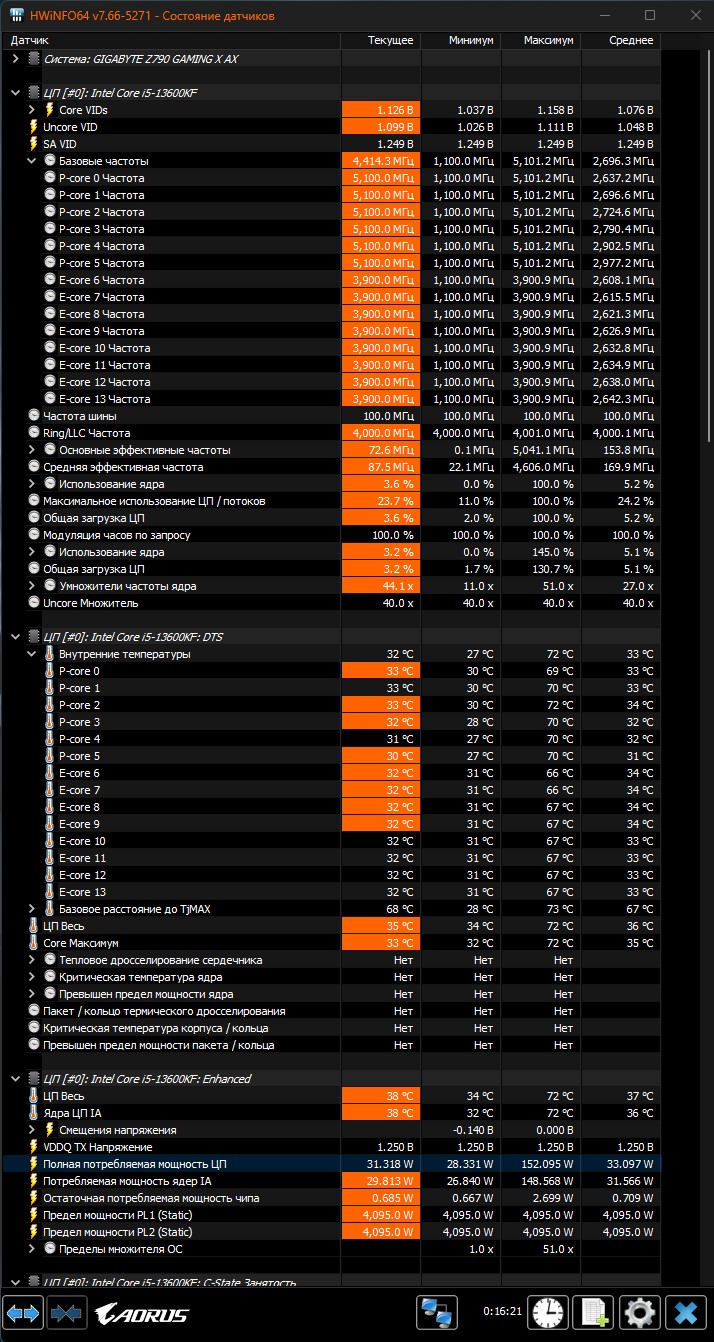
Task: Click the Минимум column header
Action: (x=461, y=40)
